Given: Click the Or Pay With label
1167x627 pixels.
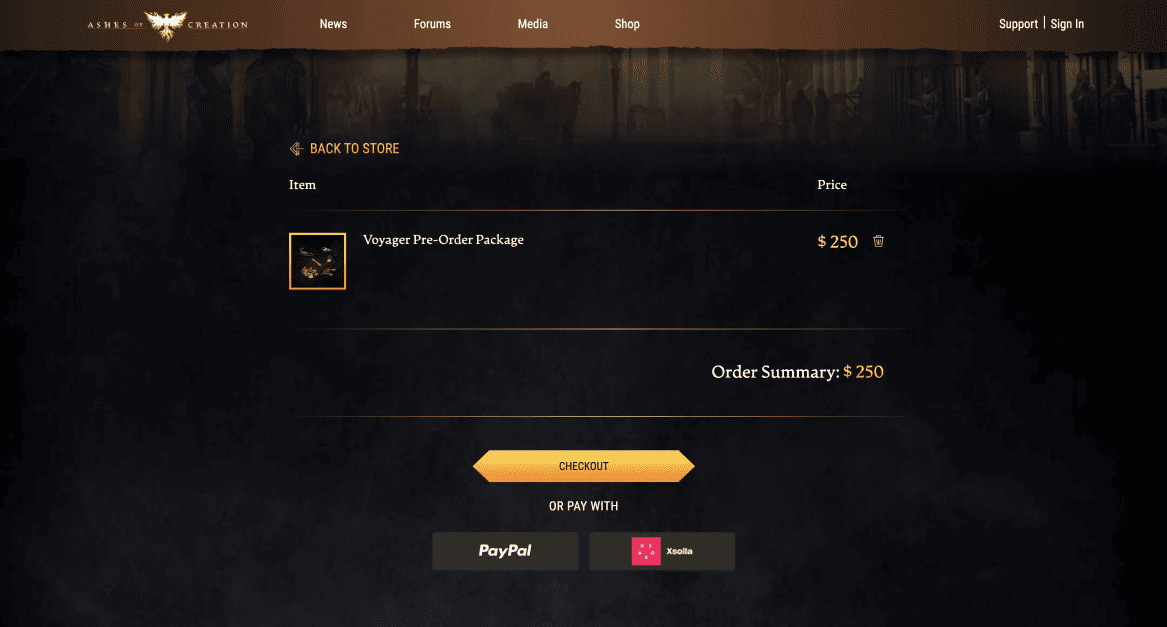Looking at the screenshot, I should coord(584,506).
